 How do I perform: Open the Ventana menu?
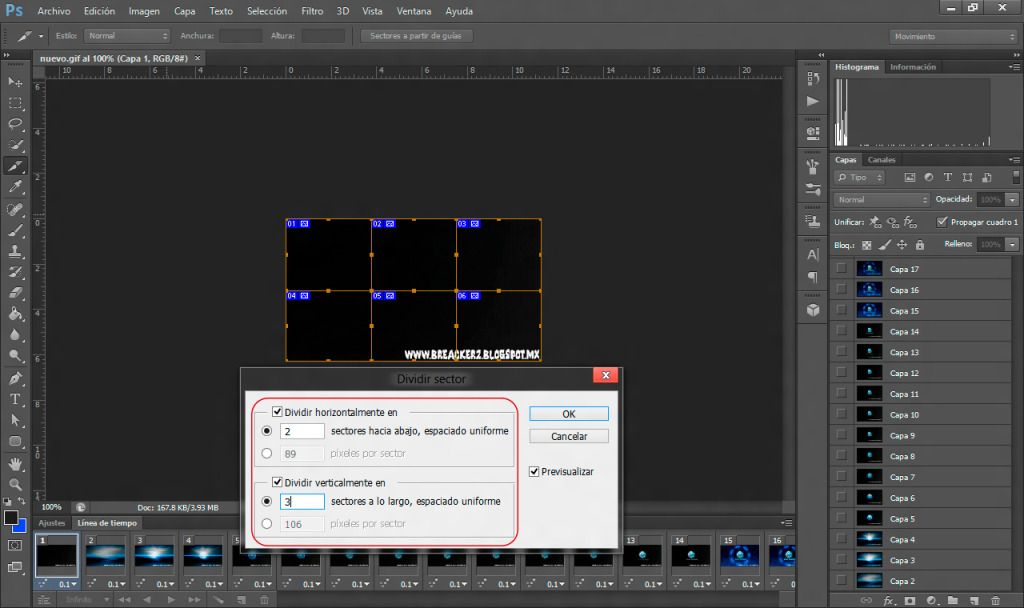[x=414, y=11]
